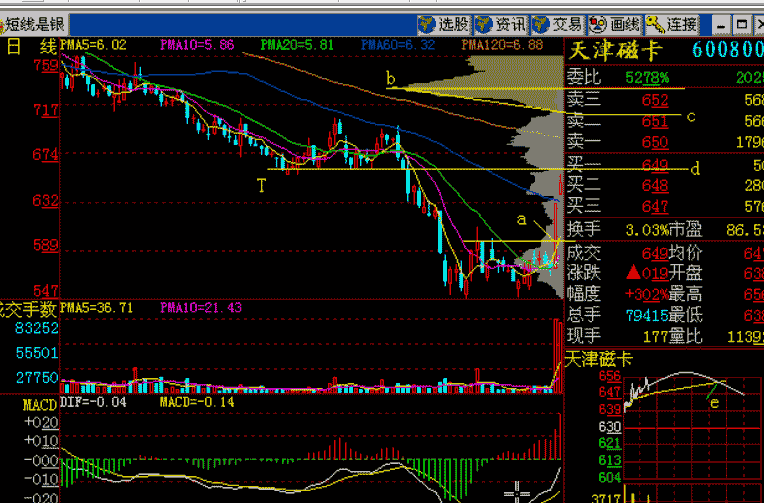Click the PMA120=6.88 moving average label

point(502,45)
